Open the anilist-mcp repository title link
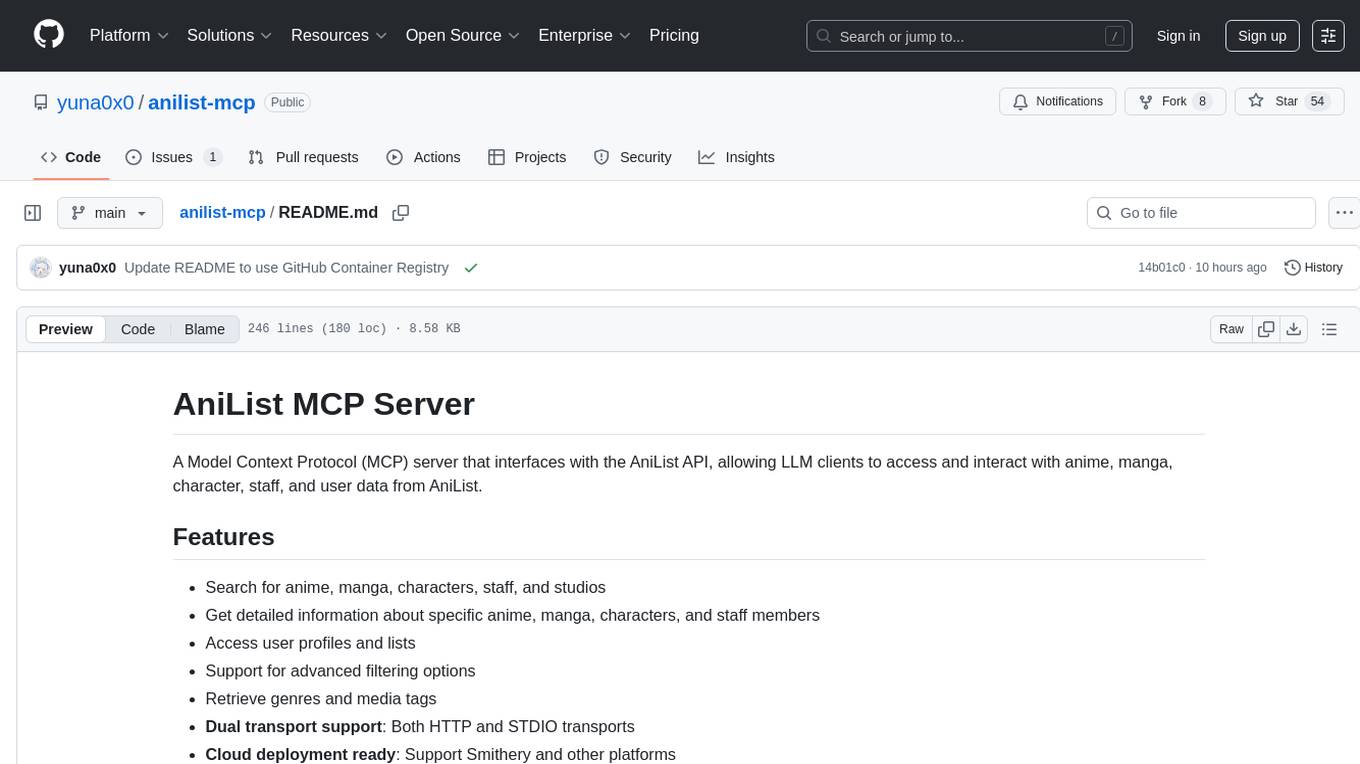Screen dimensions: 1360x764 202,102
